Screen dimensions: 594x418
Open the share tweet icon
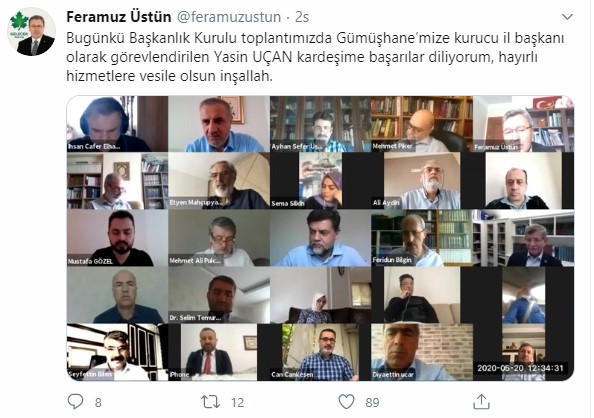(x=481, y=402)
